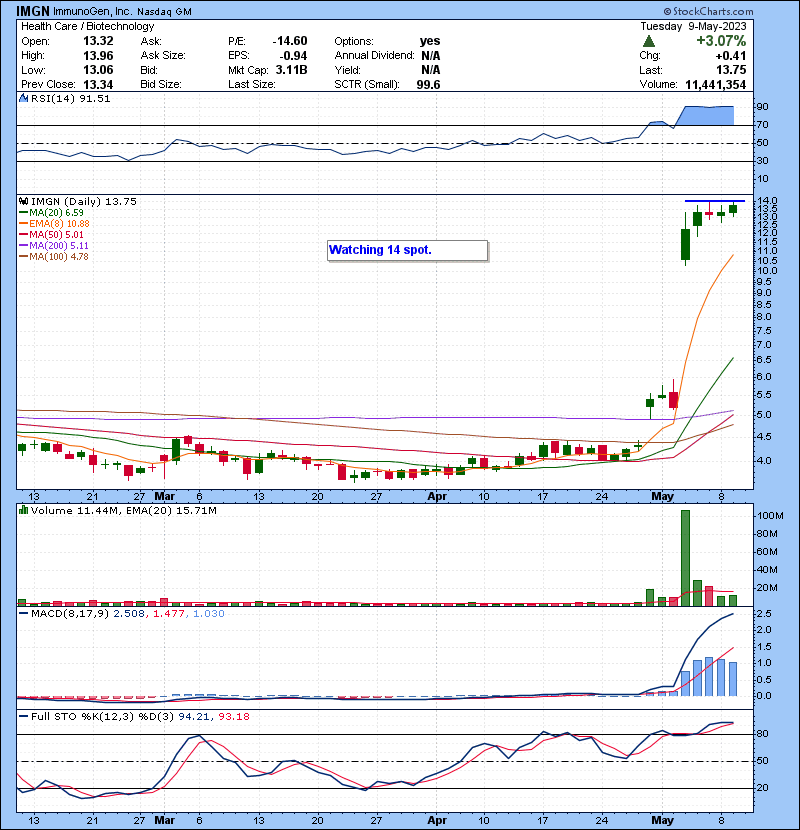
Task: Click the RSI indicator icon beside RSI(14)
Action: (x=24, y=98)
